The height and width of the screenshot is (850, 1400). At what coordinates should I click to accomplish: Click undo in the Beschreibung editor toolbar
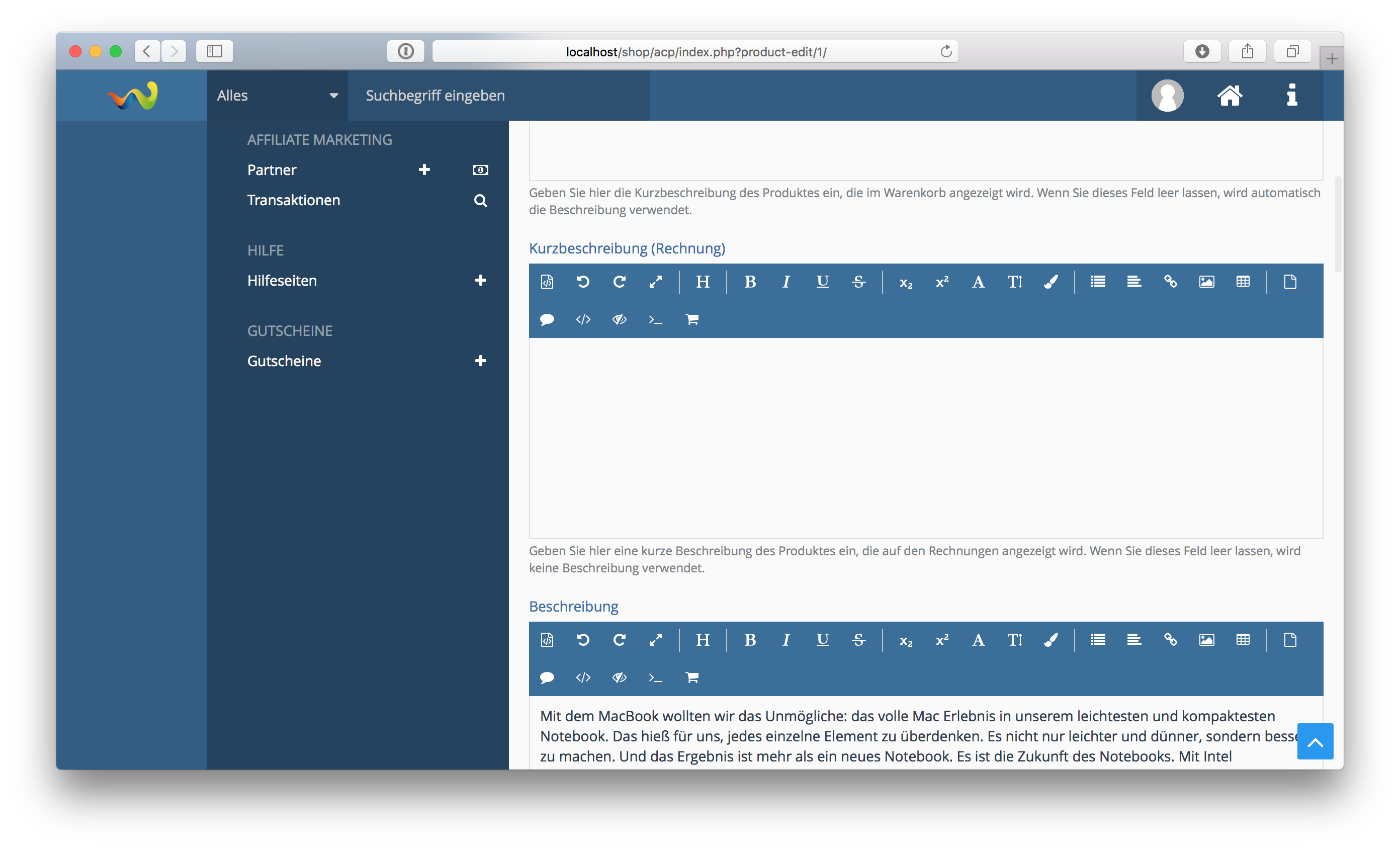coord(583,640)
